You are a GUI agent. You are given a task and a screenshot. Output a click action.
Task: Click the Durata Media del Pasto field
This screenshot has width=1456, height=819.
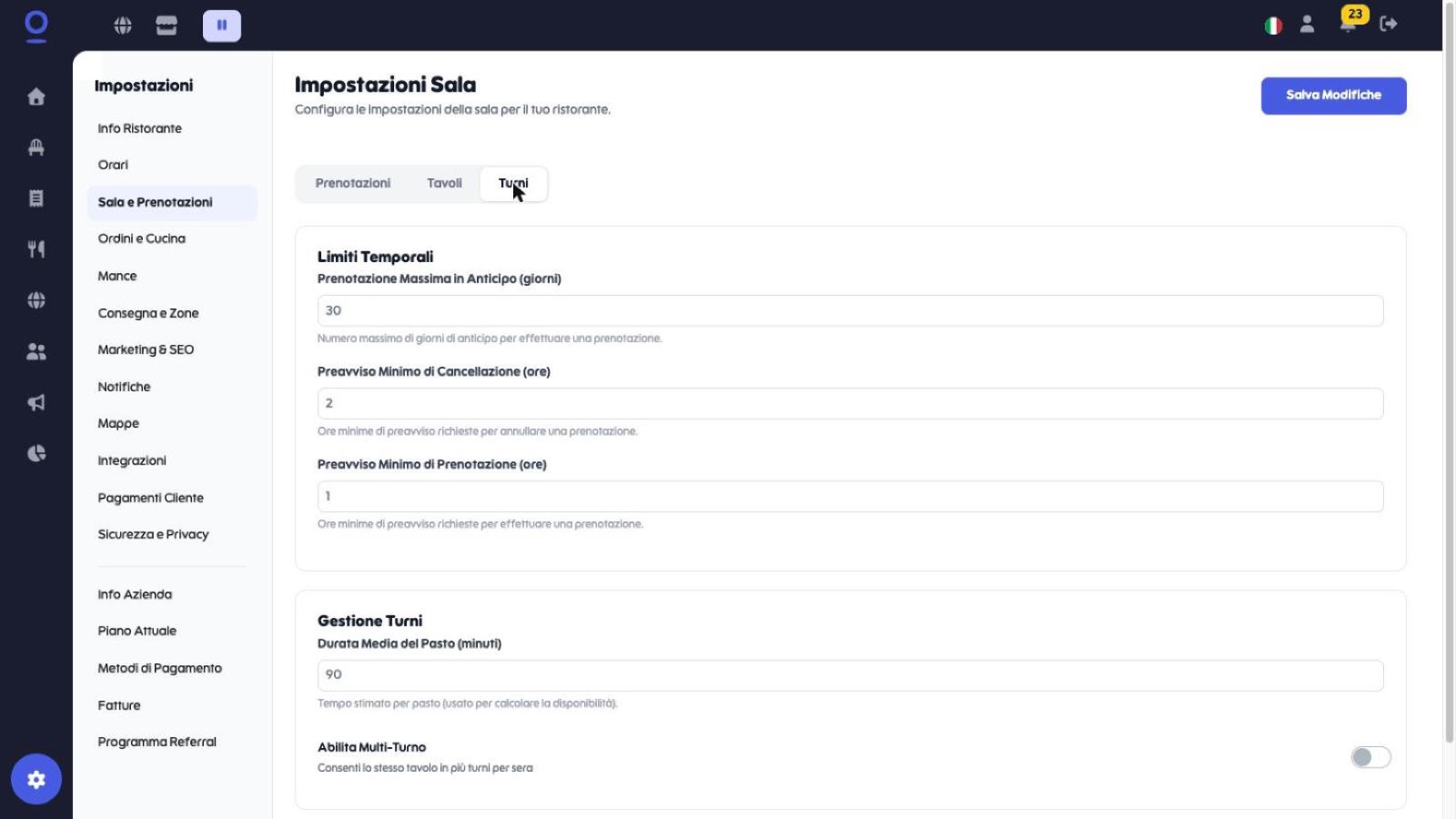[850, 675]
